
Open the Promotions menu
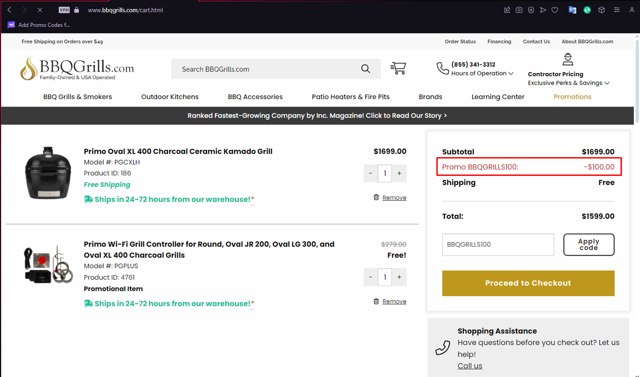(572, 97)
